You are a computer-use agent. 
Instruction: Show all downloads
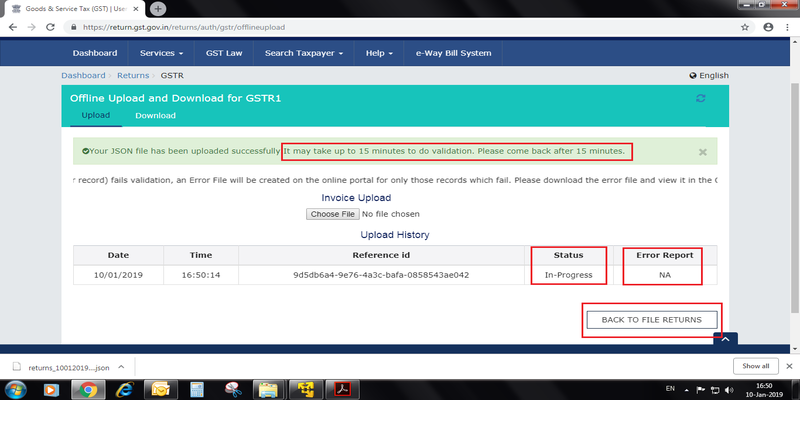point(756,366)
